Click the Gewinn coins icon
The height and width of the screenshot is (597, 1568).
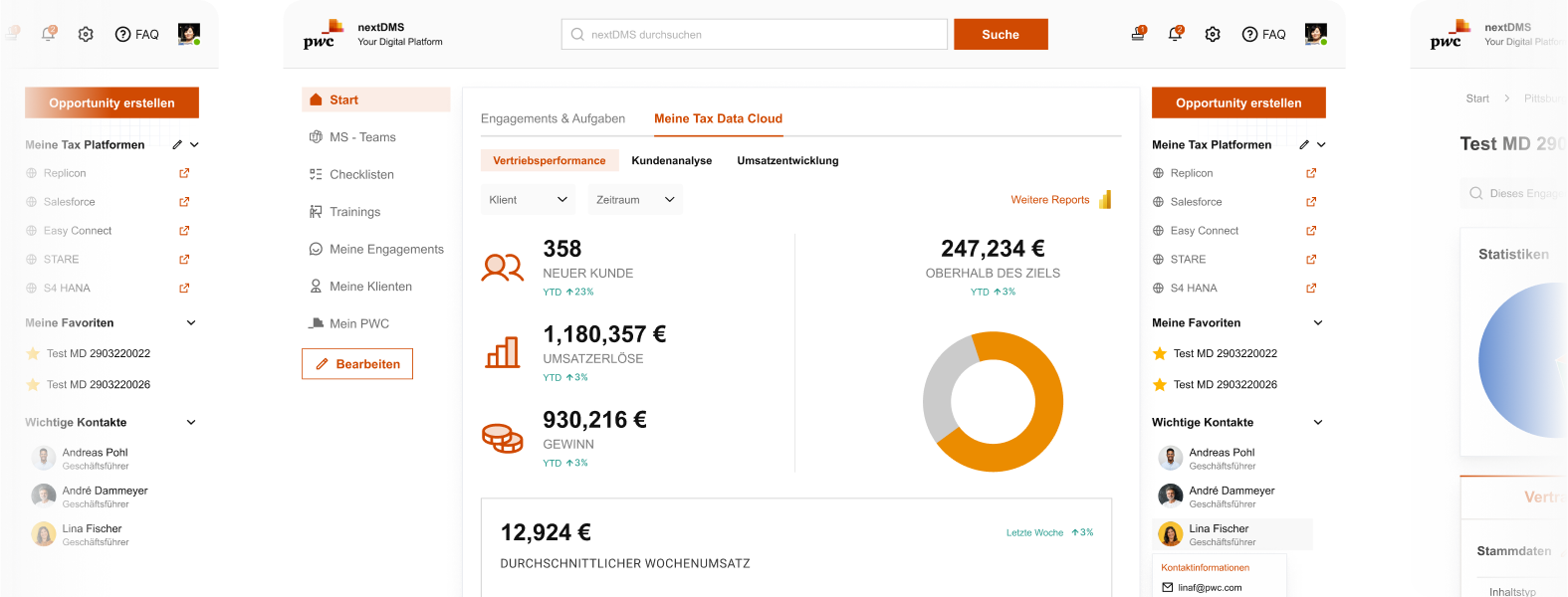coord(503,438)
